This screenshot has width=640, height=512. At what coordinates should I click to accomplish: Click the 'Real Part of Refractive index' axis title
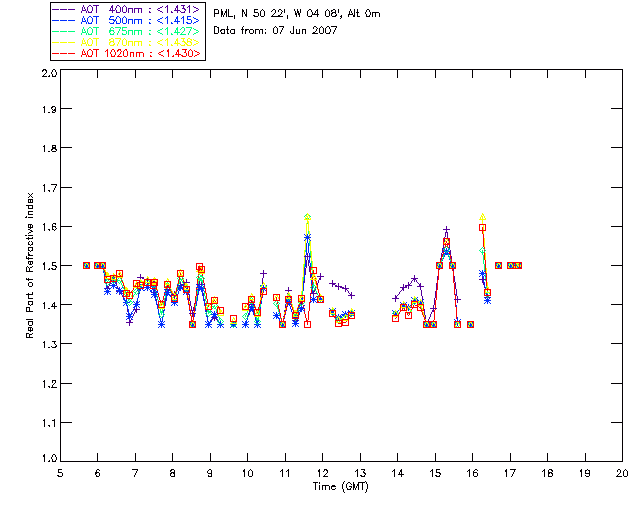click(30, 265)
